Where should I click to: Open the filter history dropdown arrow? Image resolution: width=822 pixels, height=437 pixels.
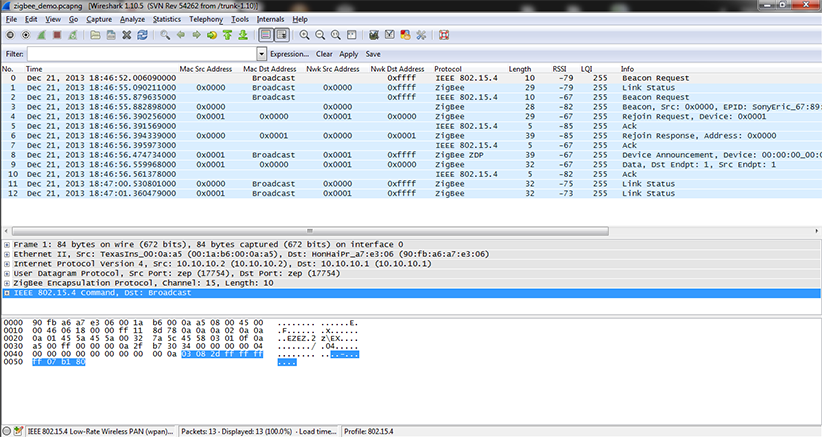262,53
